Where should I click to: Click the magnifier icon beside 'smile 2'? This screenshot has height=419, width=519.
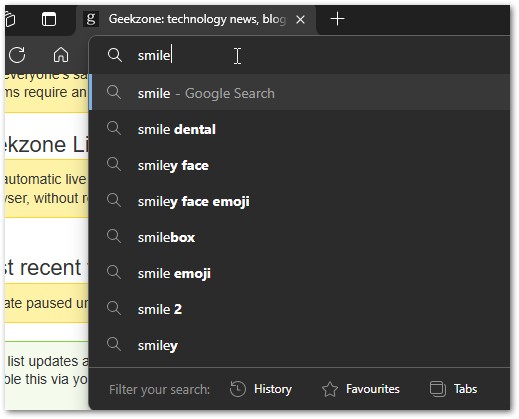click(x=114, y=308)
